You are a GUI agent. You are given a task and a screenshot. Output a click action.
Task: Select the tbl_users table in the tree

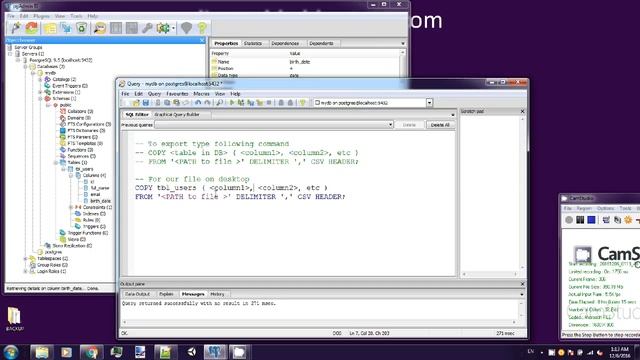click(84, 169)
